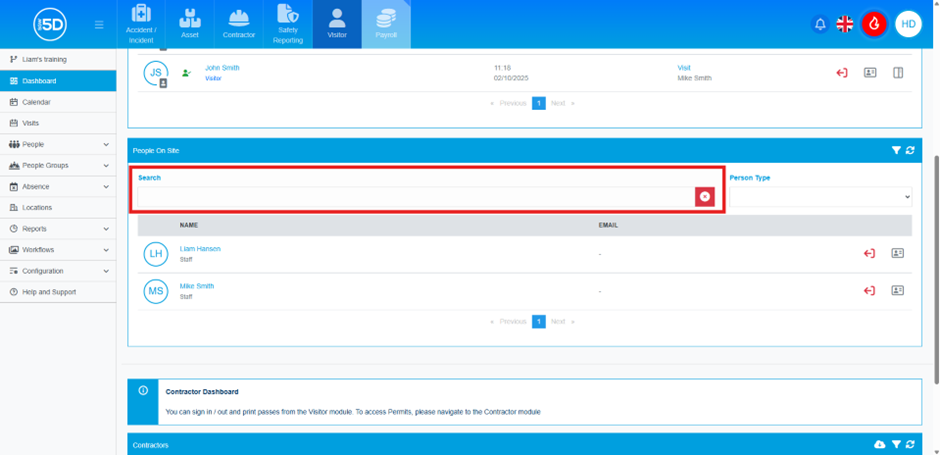The width and height of the screenshot is (940, 455).
Task: Click the page vertical scrollbar
Action: (934, 250)
